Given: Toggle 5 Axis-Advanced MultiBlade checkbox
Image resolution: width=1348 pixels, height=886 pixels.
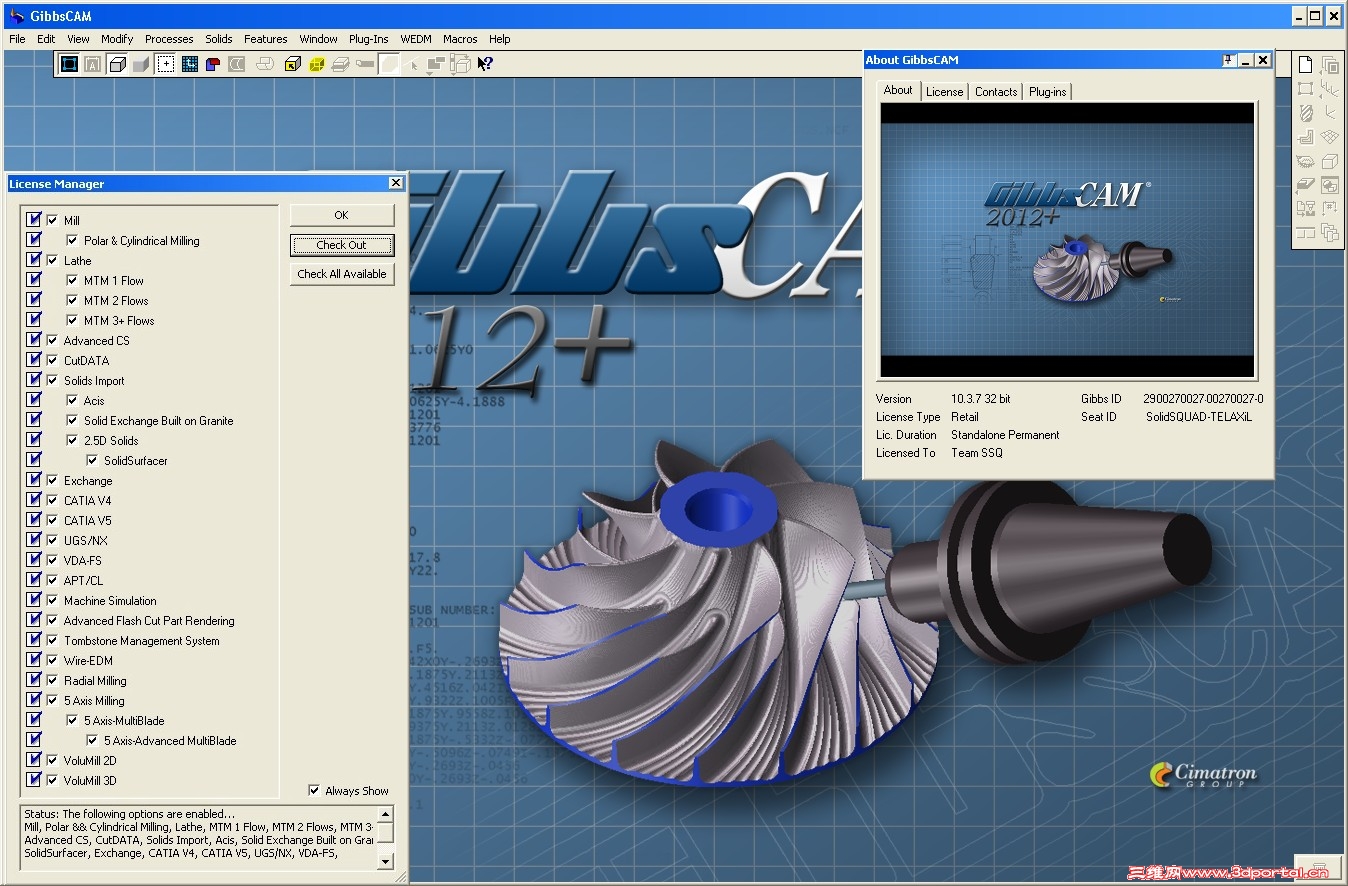Looking at the screenshot, I should 92,740.
